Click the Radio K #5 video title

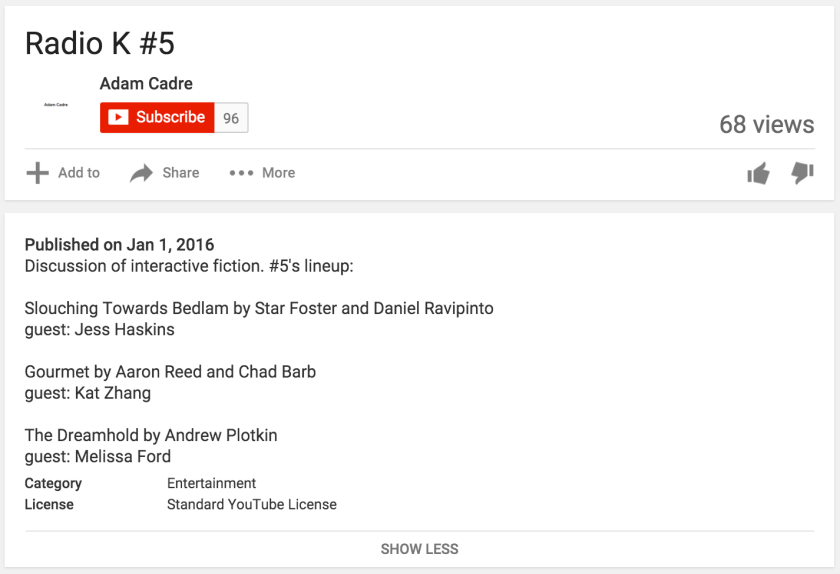coord(100,44)
